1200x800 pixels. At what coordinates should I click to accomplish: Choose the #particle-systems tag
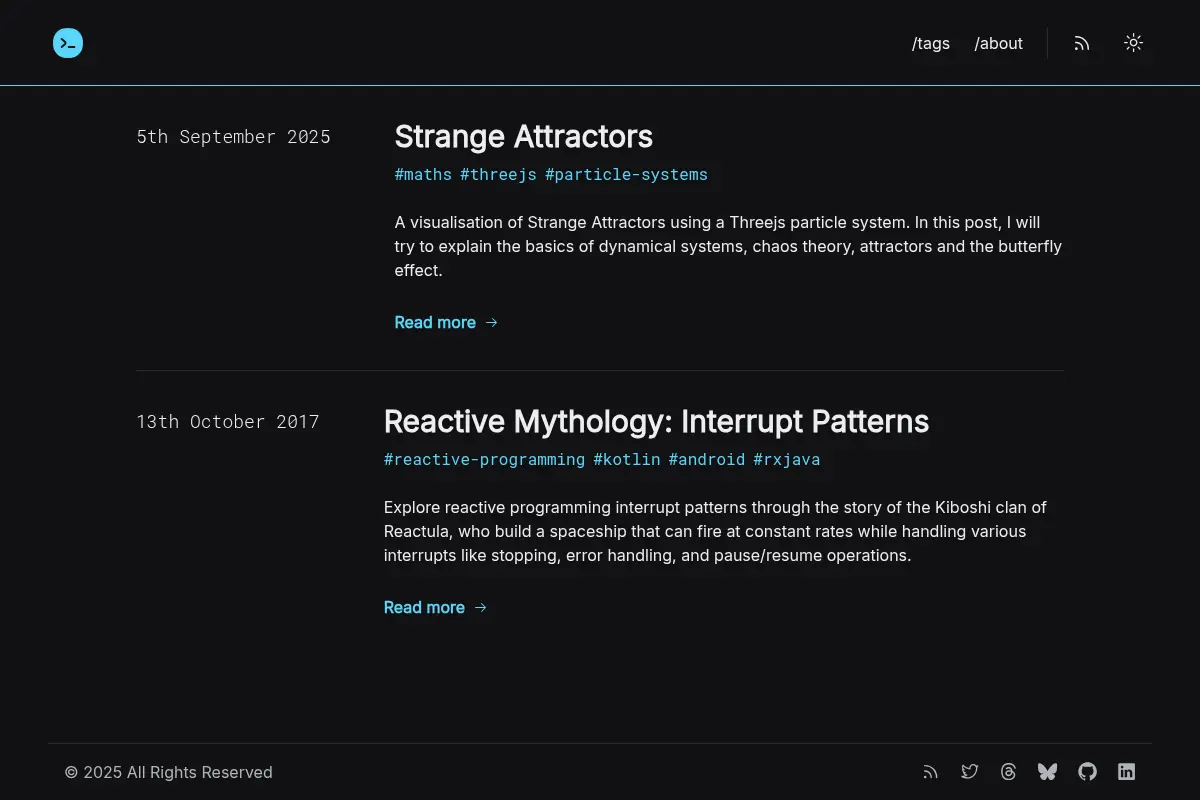click(626, 175)
